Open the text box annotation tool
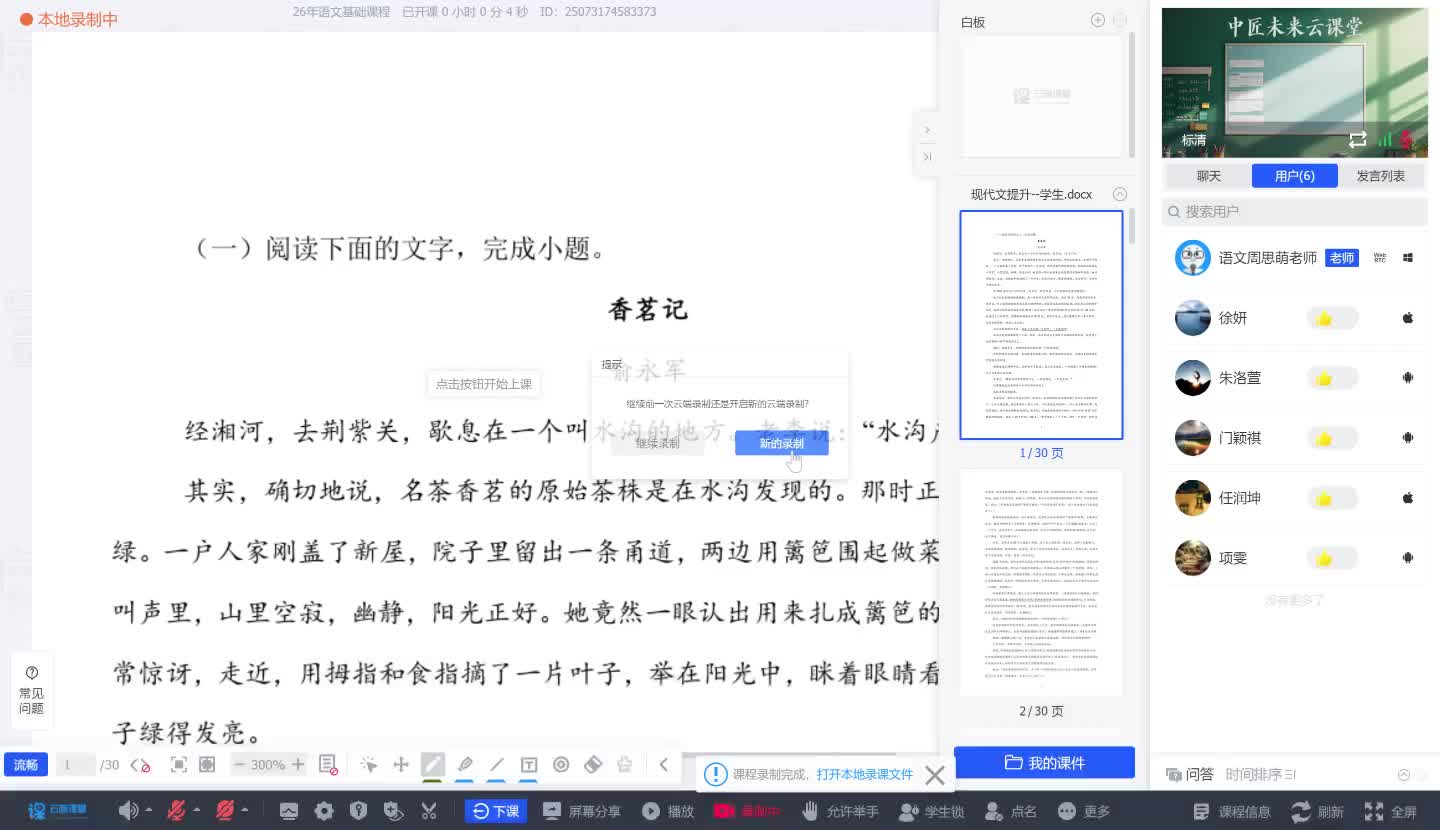This screenshot has width=1440, height=830. coord(528,764)
